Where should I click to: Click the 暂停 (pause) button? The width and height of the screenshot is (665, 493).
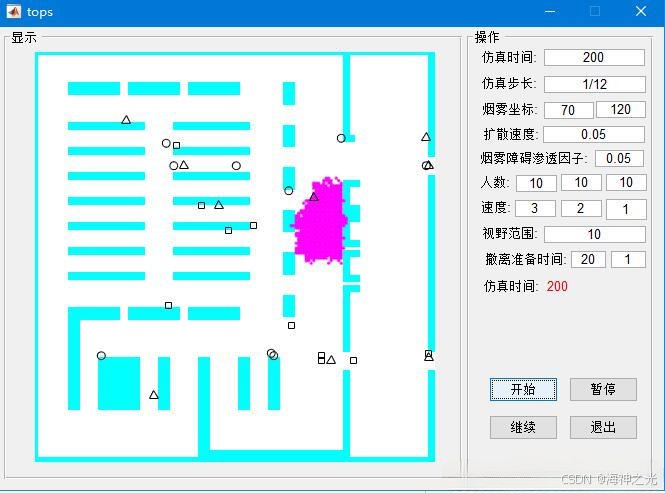pos(603,389)
